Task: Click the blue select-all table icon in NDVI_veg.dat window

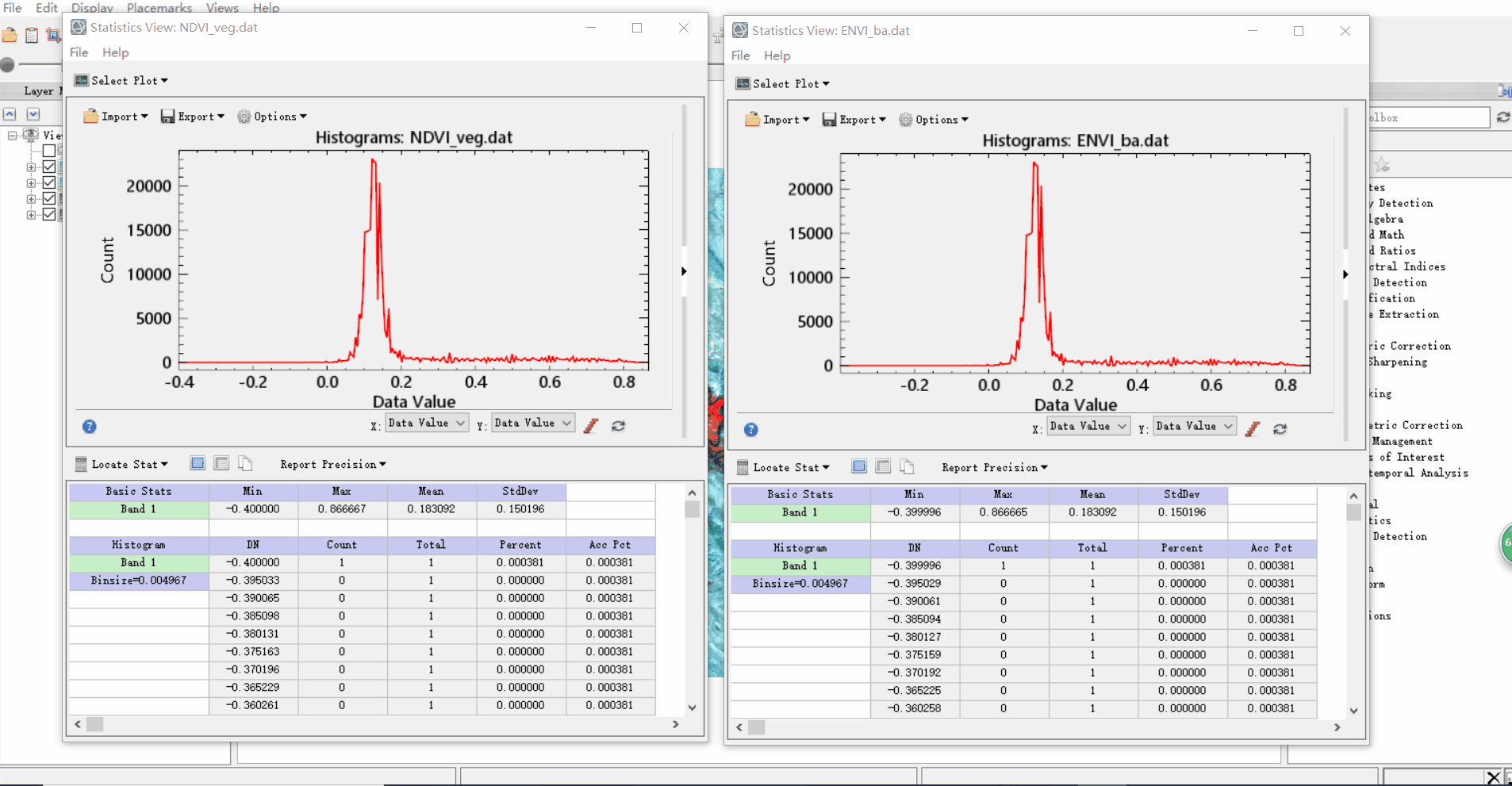Action: click(x=198, y=463)
